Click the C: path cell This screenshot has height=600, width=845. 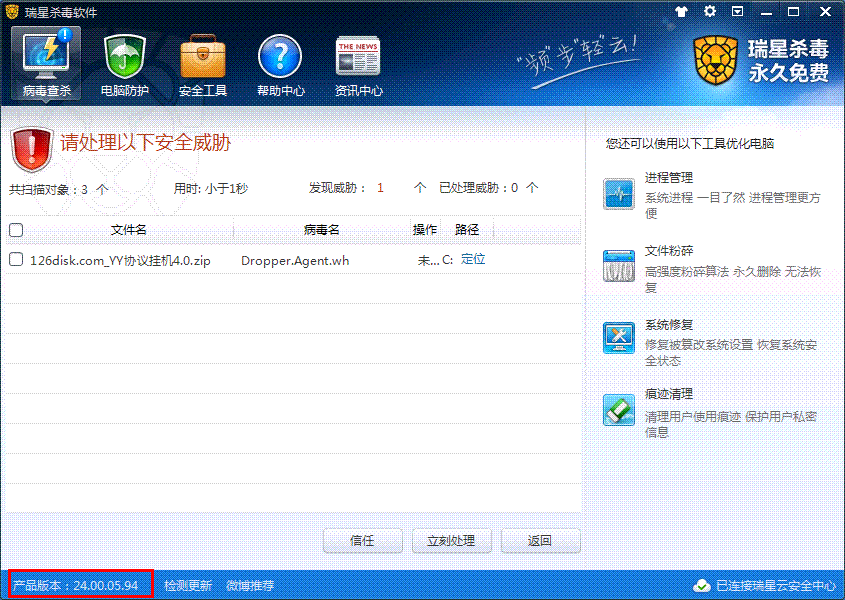(447, 260)
